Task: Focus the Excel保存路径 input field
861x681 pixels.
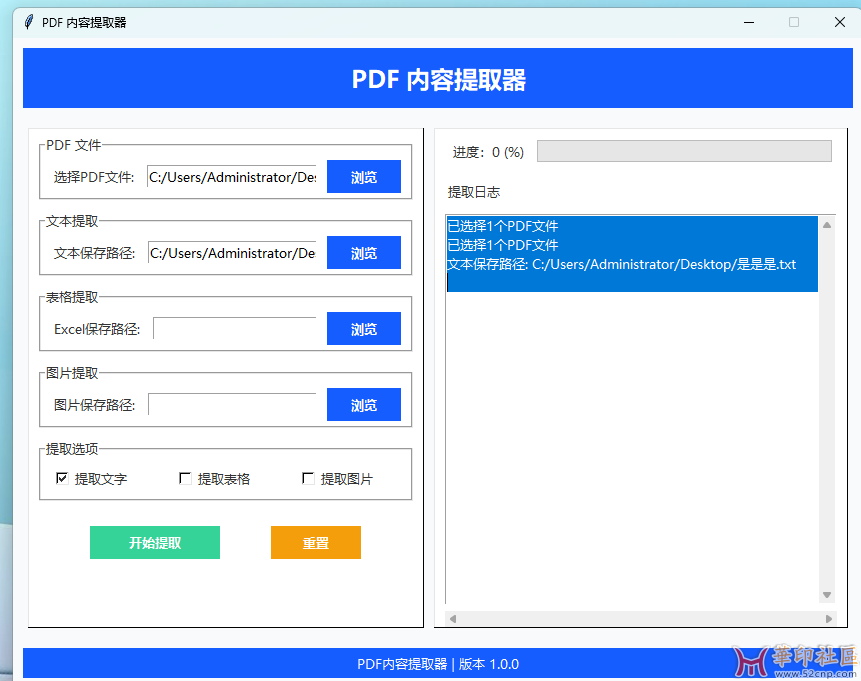Action: click(235, 329)
